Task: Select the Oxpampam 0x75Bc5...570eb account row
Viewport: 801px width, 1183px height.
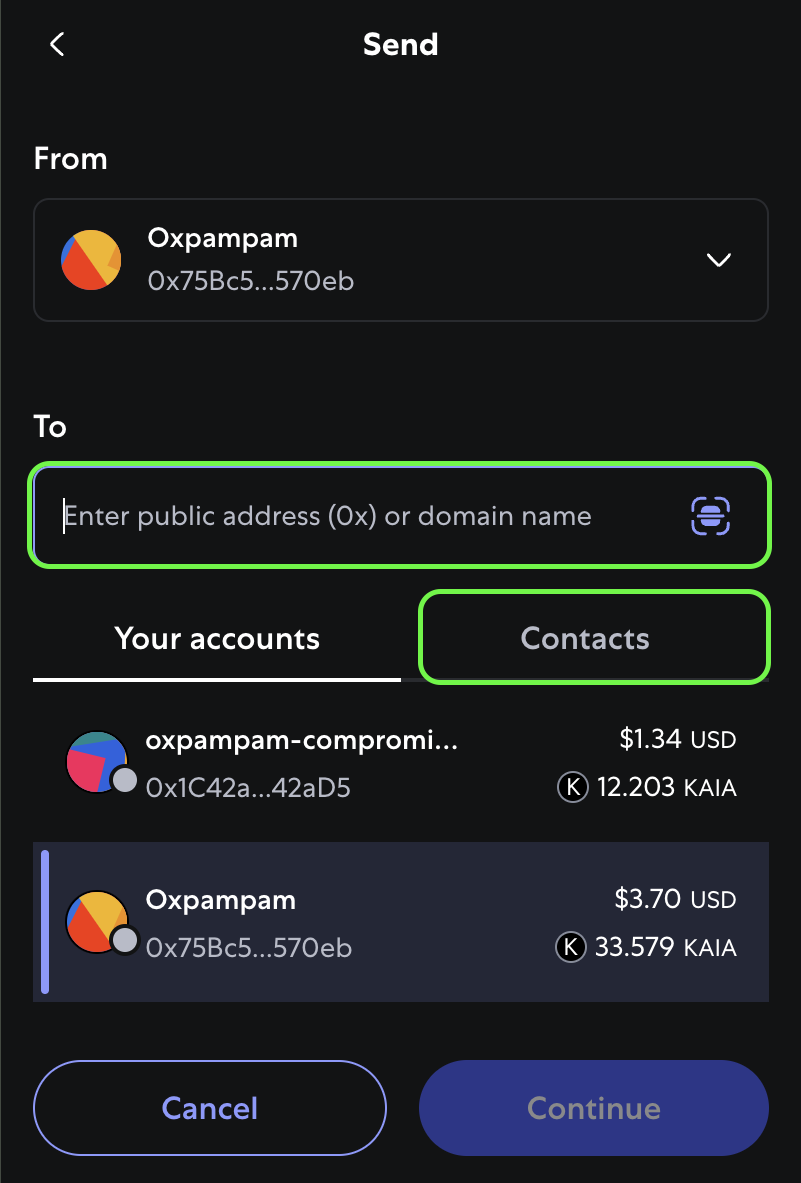Action: [400, 922]
